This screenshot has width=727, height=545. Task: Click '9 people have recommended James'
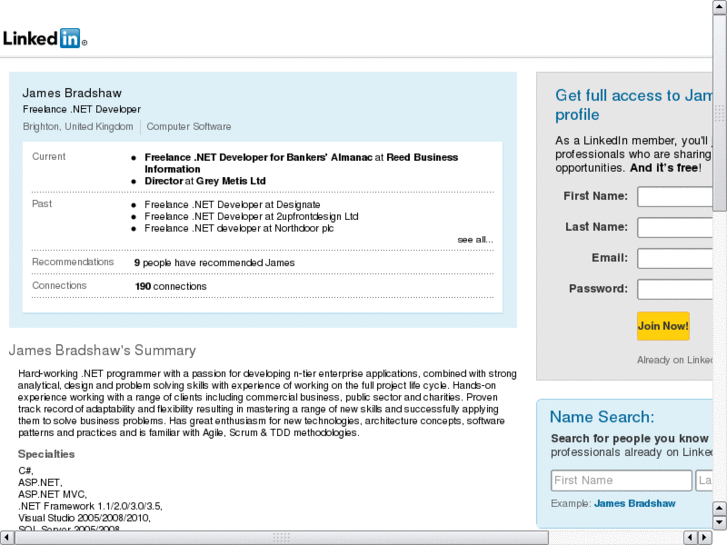coord(214,263)
